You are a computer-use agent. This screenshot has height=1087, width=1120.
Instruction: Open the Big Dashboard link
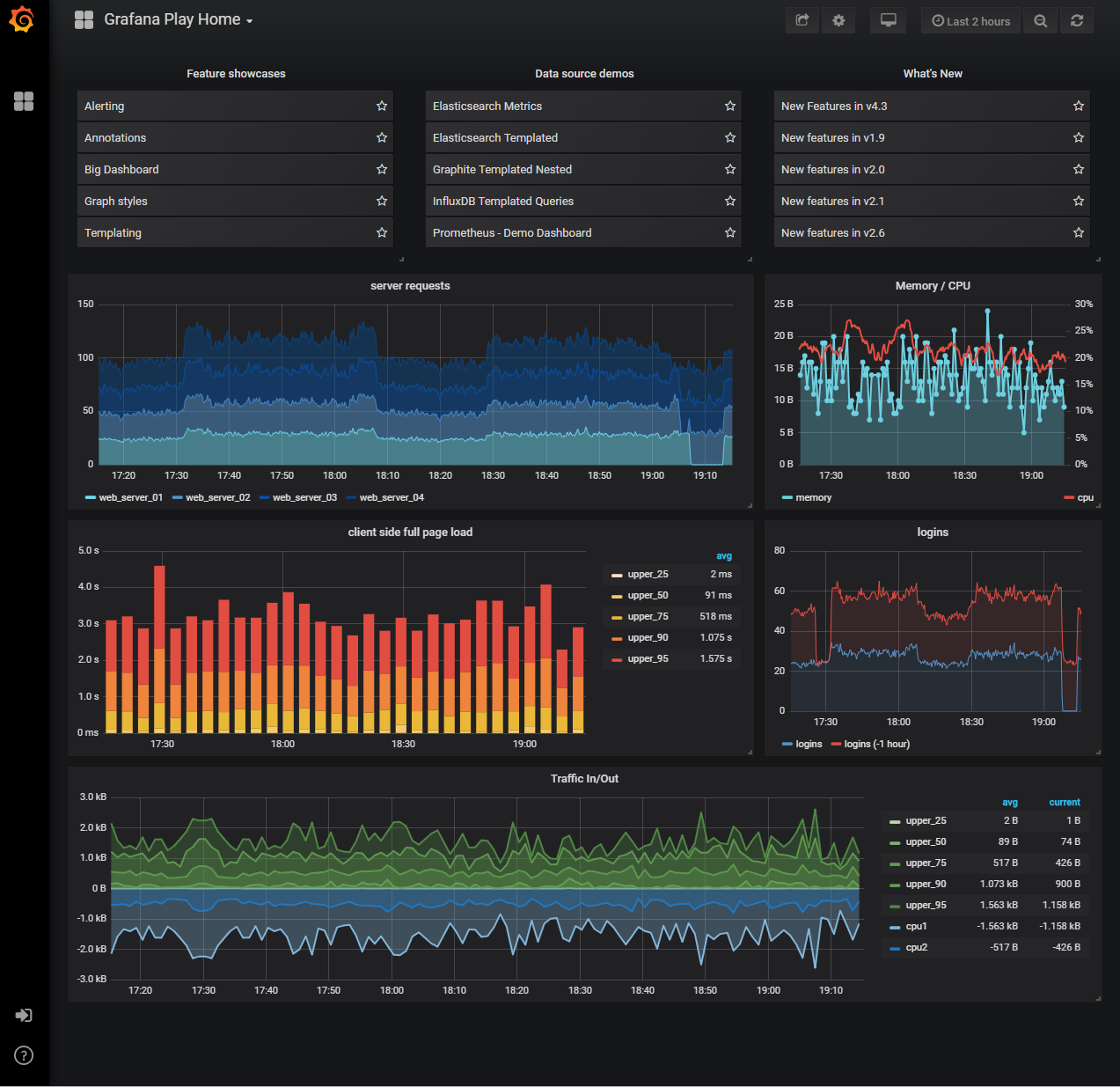[x=235, y=169]
